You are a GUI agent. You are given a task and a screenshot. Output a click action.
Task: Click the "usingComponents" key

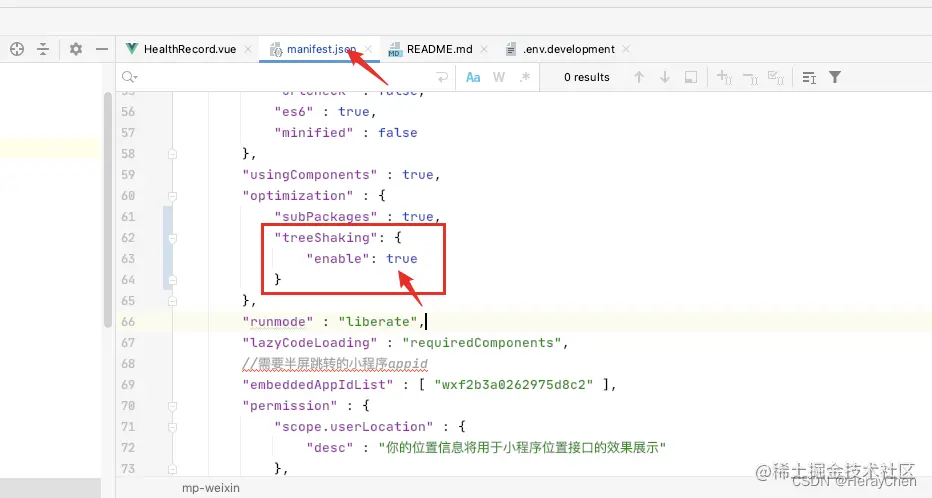coord(309,175)
